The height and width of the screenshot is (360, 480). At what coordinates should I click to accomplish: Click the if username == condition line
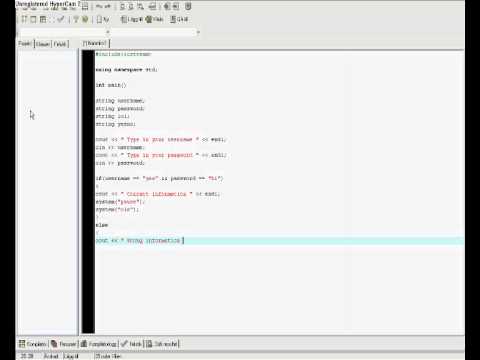pyautogui.click(x=159, y=178)
